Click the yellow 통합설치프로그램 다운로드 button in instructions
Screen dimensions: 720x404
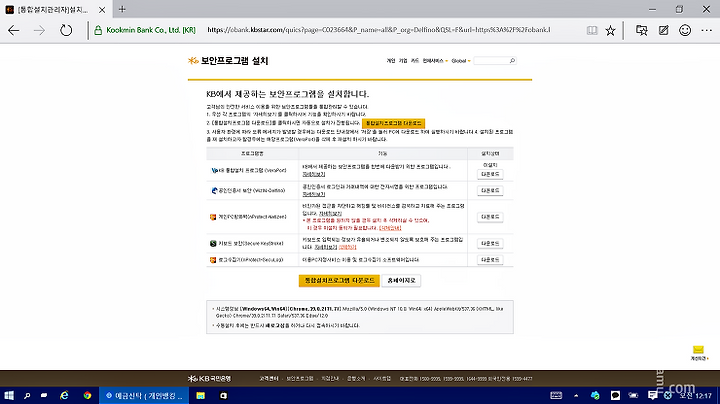394,123
